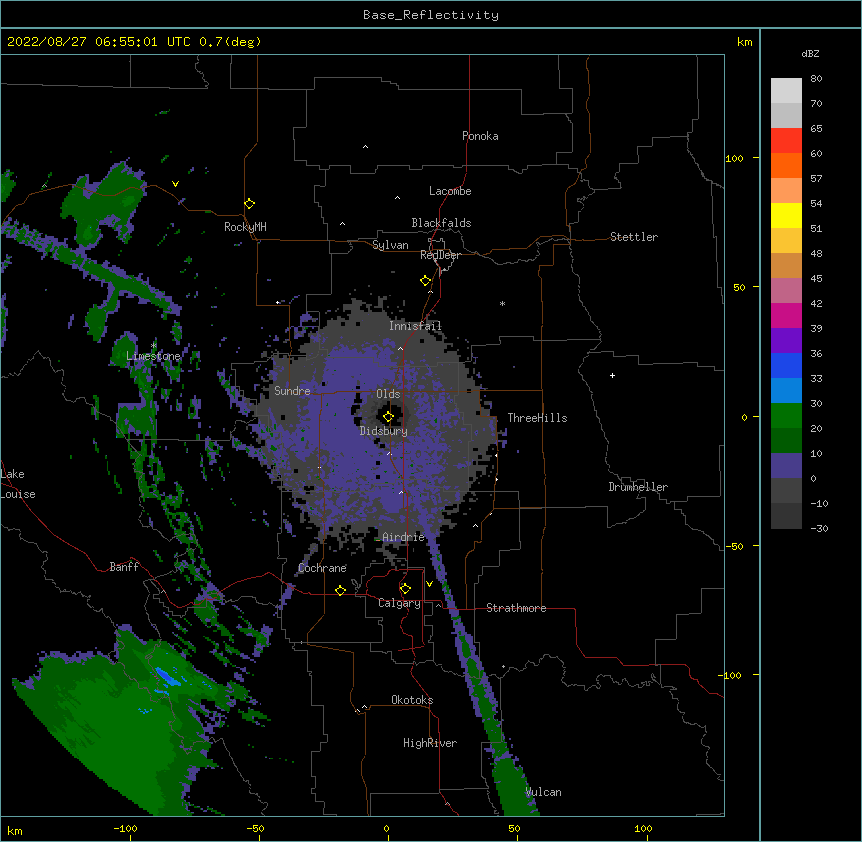Click the Limestone label
862x842 pixels.
pos(153,356)
